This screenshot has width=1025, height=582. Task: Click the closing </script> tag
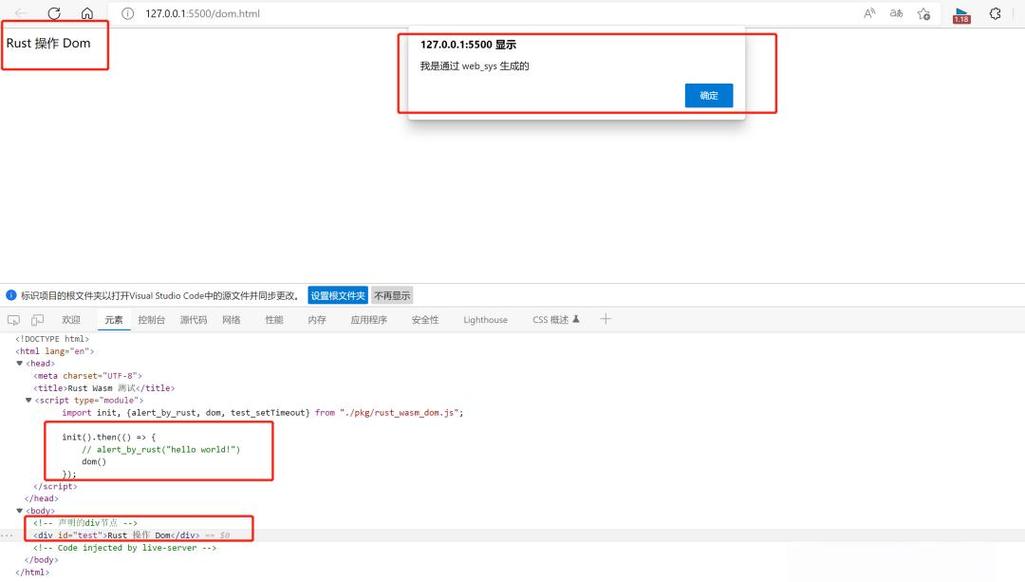click(55, 486)
